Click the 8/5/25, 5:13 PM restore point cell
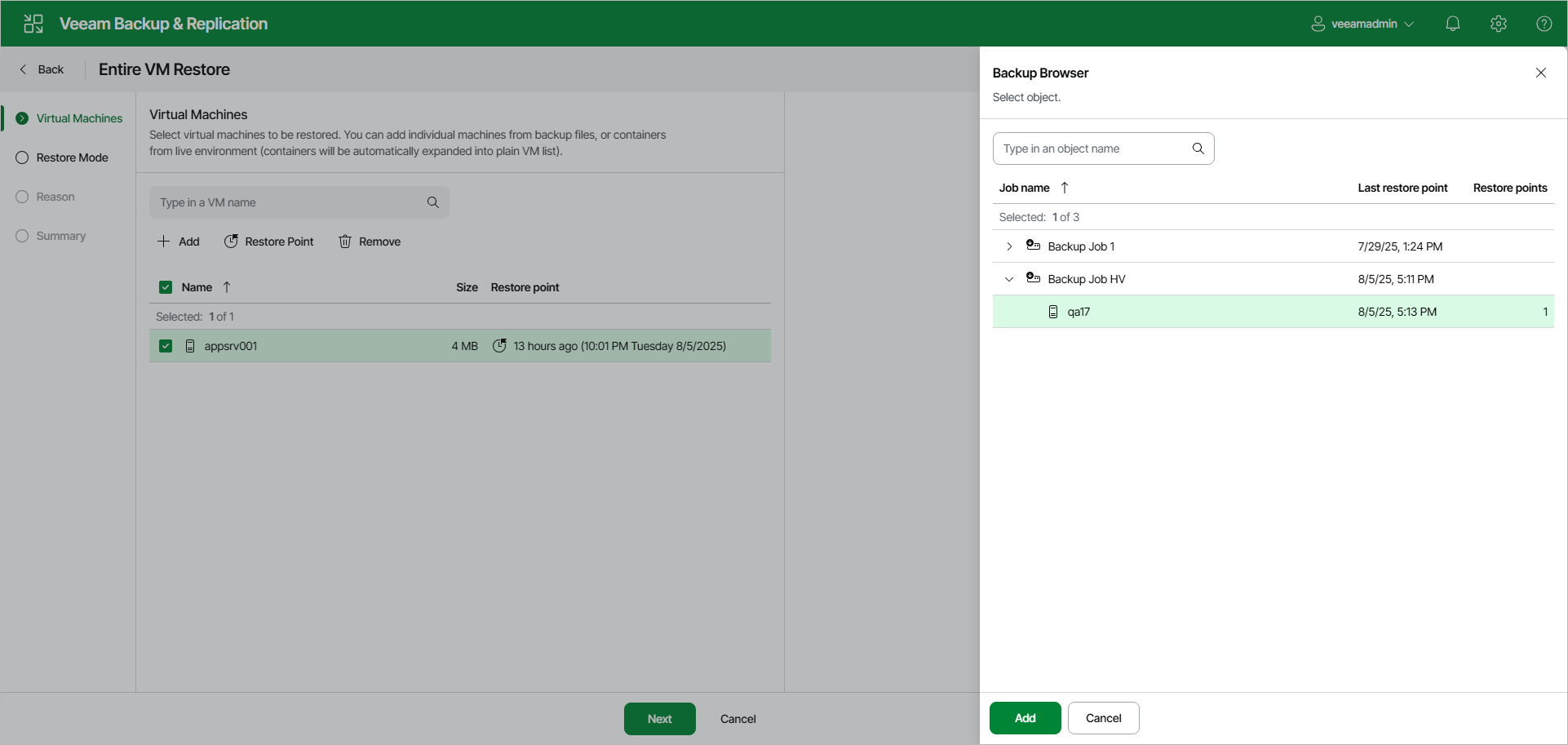This screenshot has width=1568, height=745. coord(1397,312)
